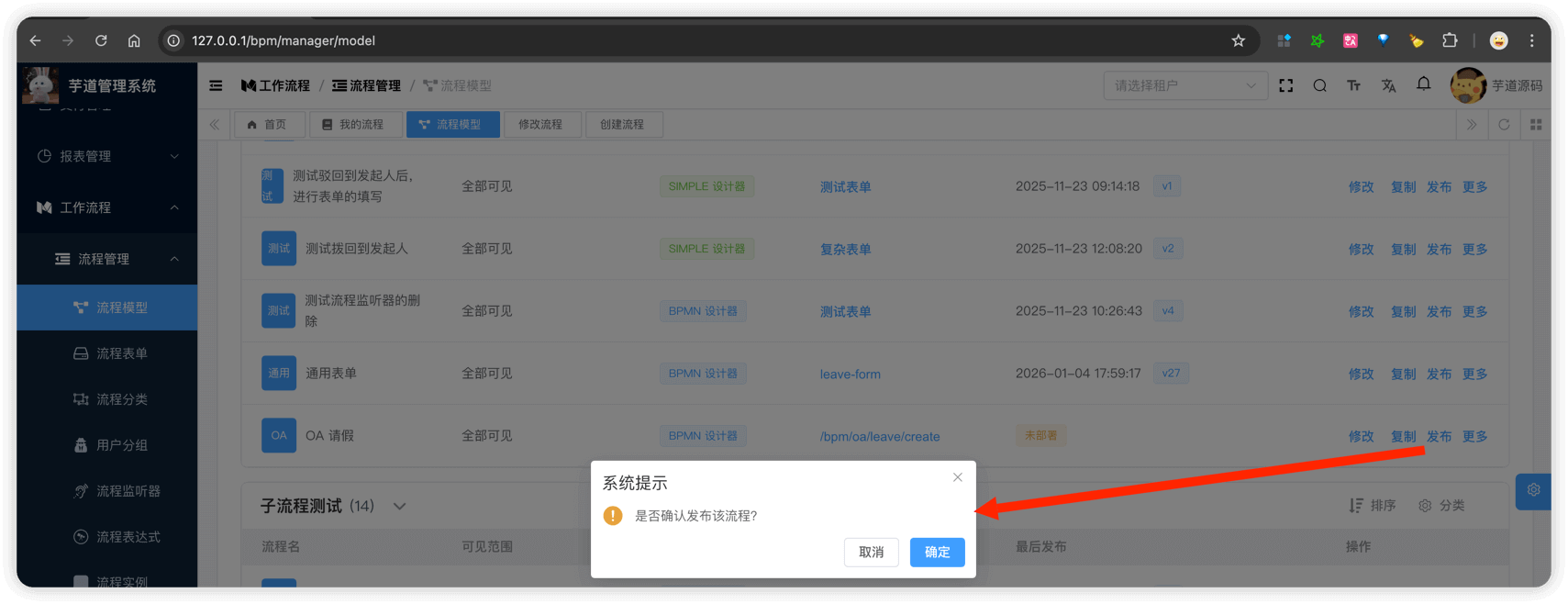The width and height of the screenshot is (1568, 604).
Task: Select the 流程模型 tab
Action: click(453, 125)
